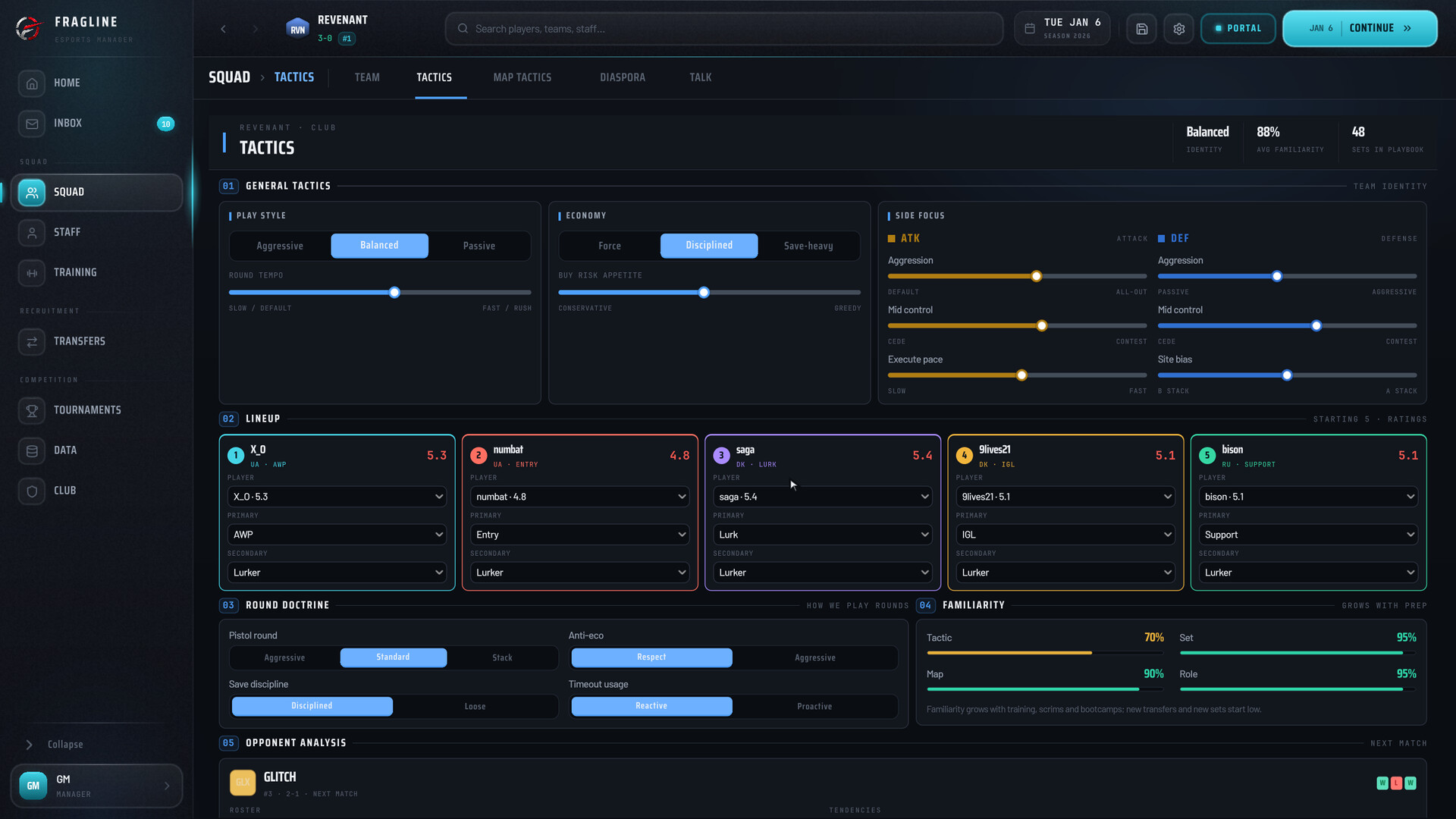Click the Continue button

coord(1360,28)
